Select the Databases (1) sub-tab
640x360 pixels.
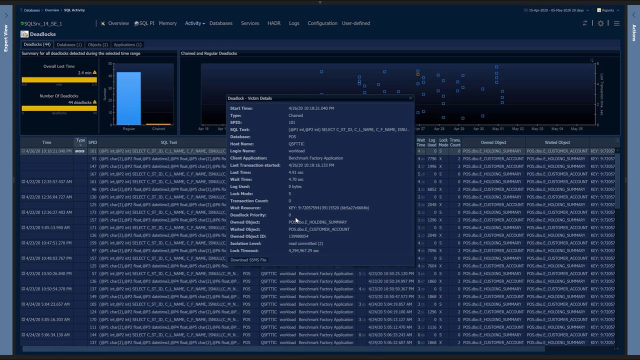point(69,44)
